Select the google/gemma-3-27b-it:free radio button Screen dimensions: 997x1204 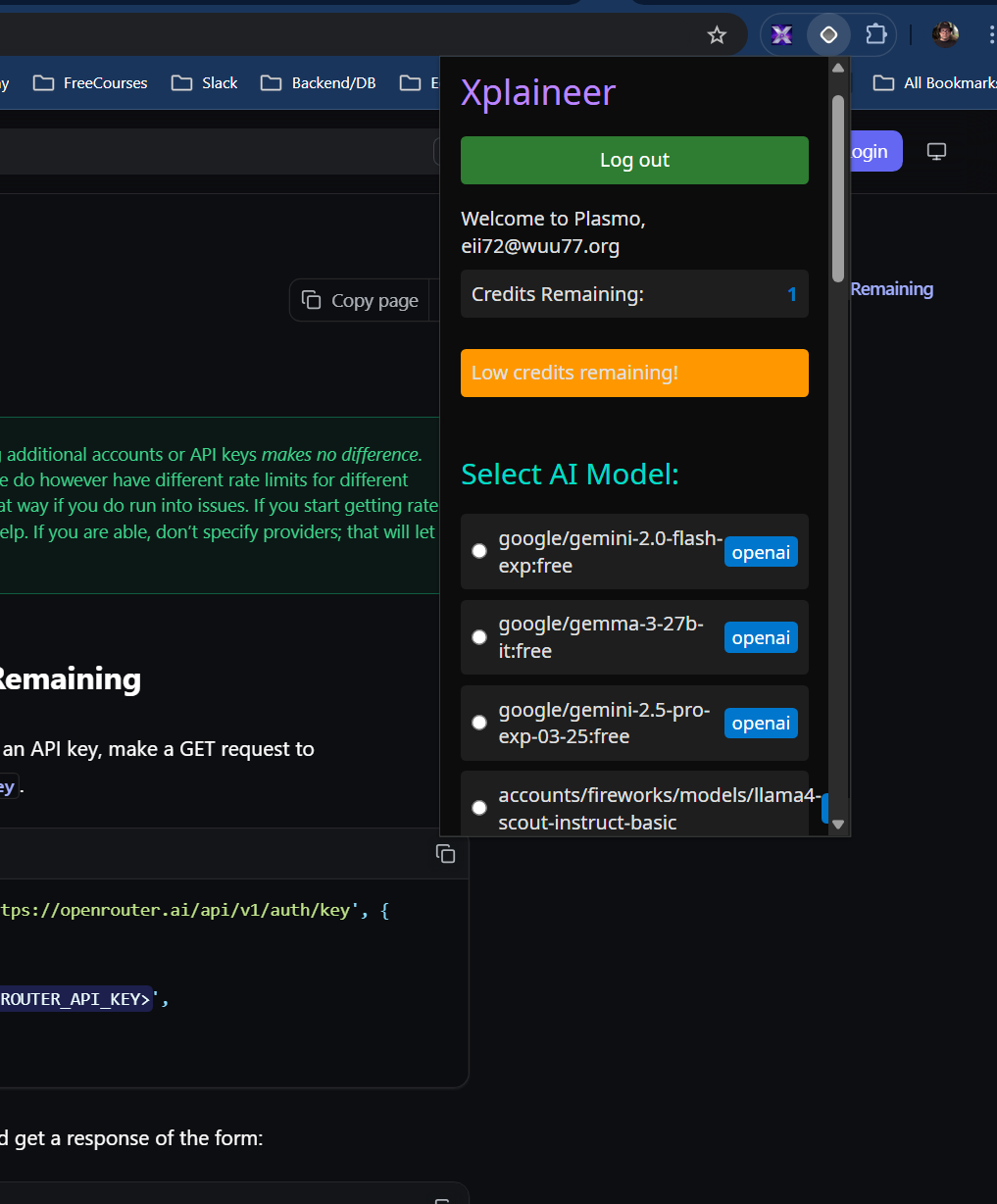(x=479, y=637)
